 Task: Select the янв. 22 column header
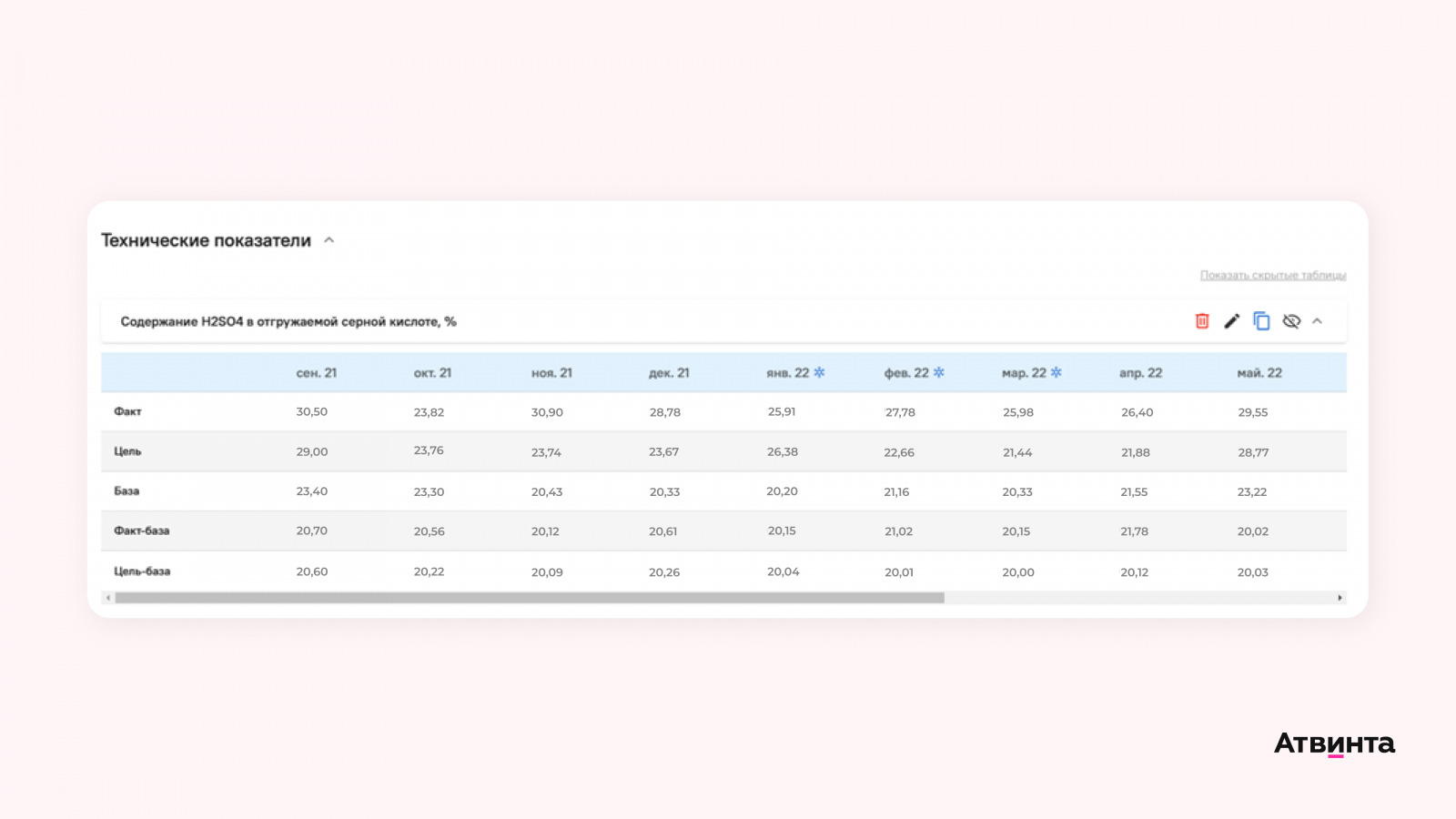click(787, 373)
